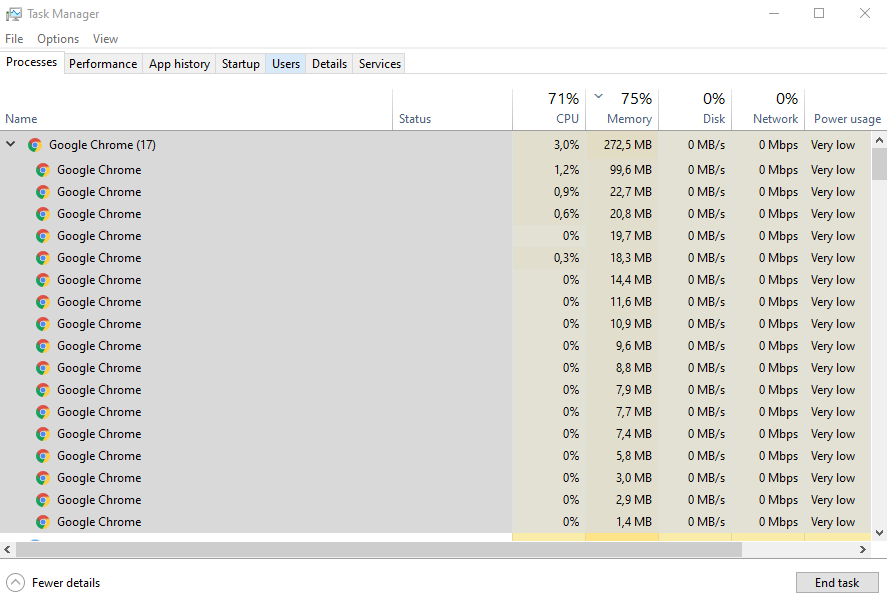The height and width of the screenshot is (606, 887).
Task: Click the Chrome icon of the Google Chrome (17) group
Action: [x=35, y=145]
